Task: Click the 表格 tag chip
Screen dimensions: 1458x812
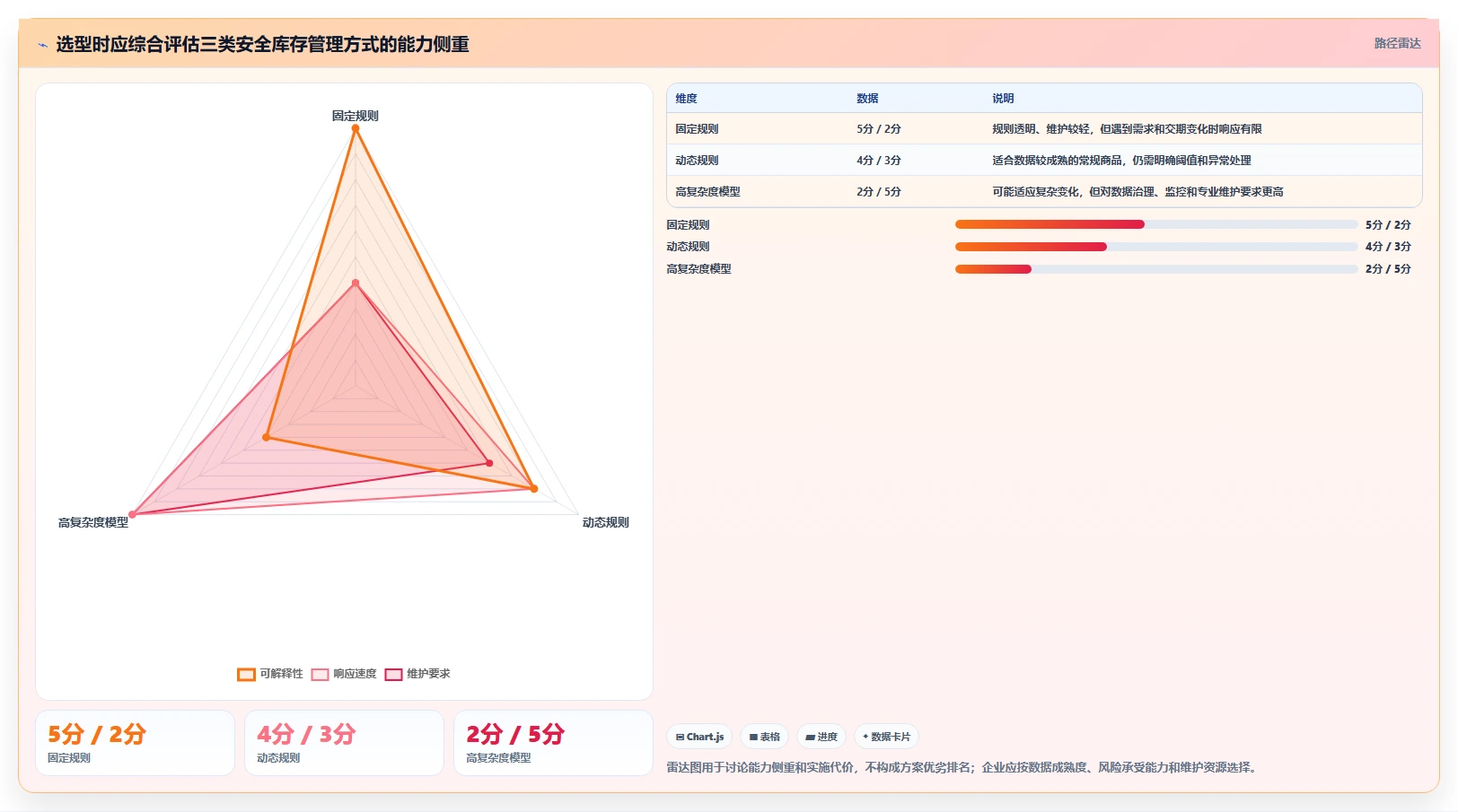Action: 764,737
